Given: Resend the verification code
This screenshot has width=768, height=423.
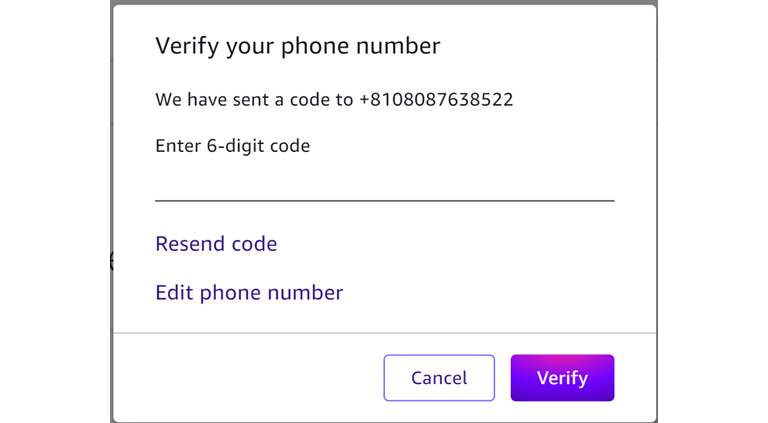Looking at the screenshot, I should click(216, 244).
